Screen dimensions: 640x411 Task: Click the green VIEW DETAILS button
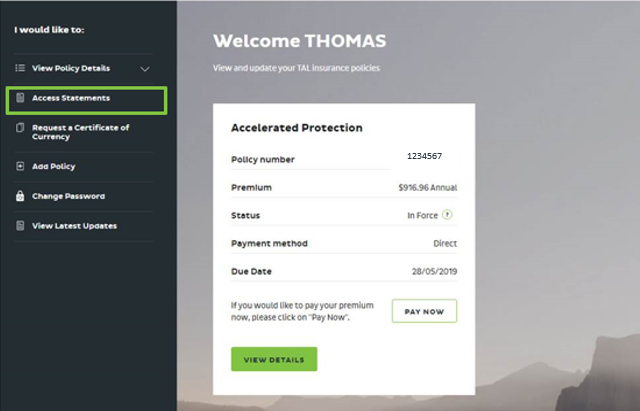coord(274,359)
